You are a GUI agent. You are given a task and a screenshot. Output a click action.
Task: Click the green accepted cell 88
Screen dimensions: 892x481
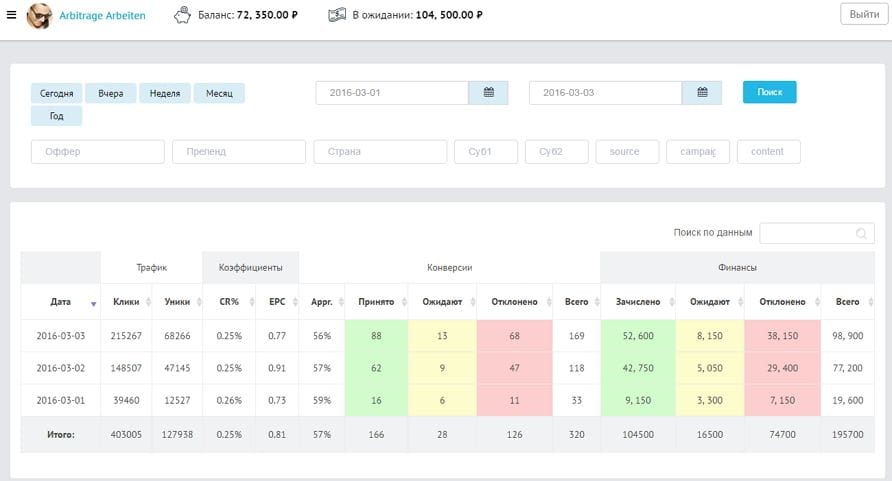pyautogui.click(x=376, y=336)
